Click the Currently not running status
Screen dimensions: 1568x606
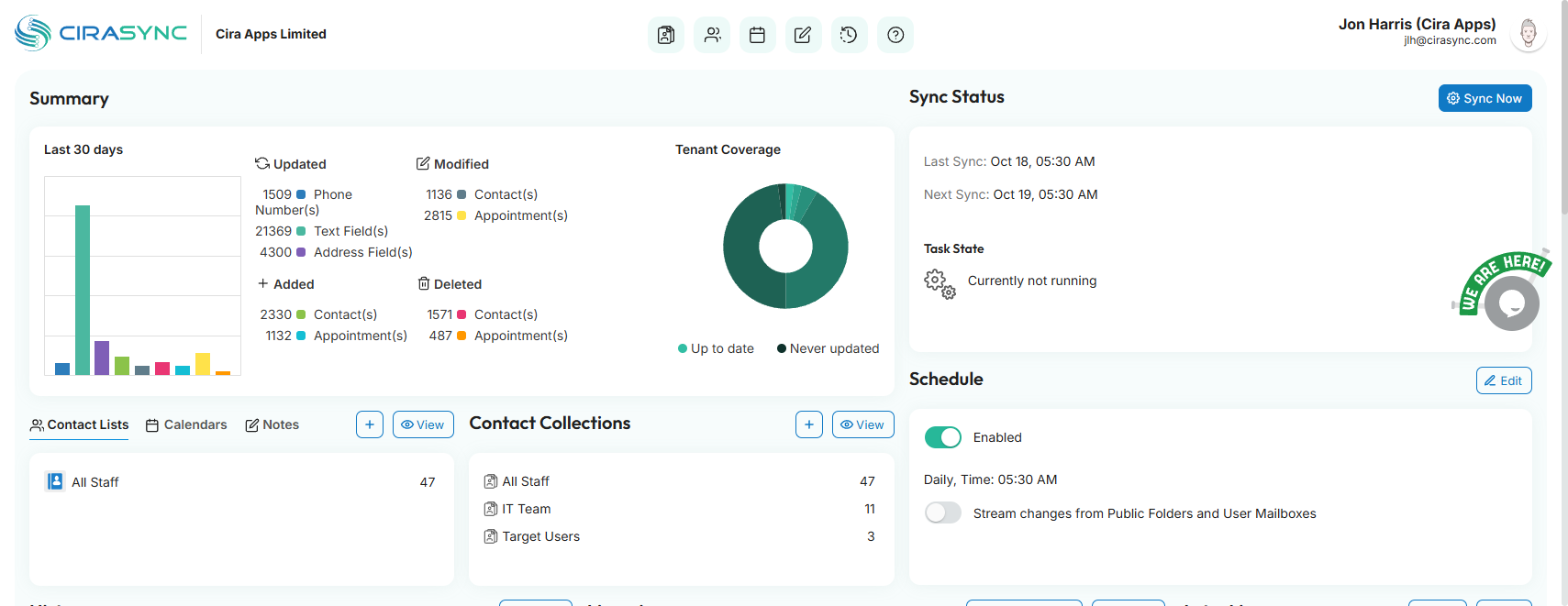[x=1032, y=281]
